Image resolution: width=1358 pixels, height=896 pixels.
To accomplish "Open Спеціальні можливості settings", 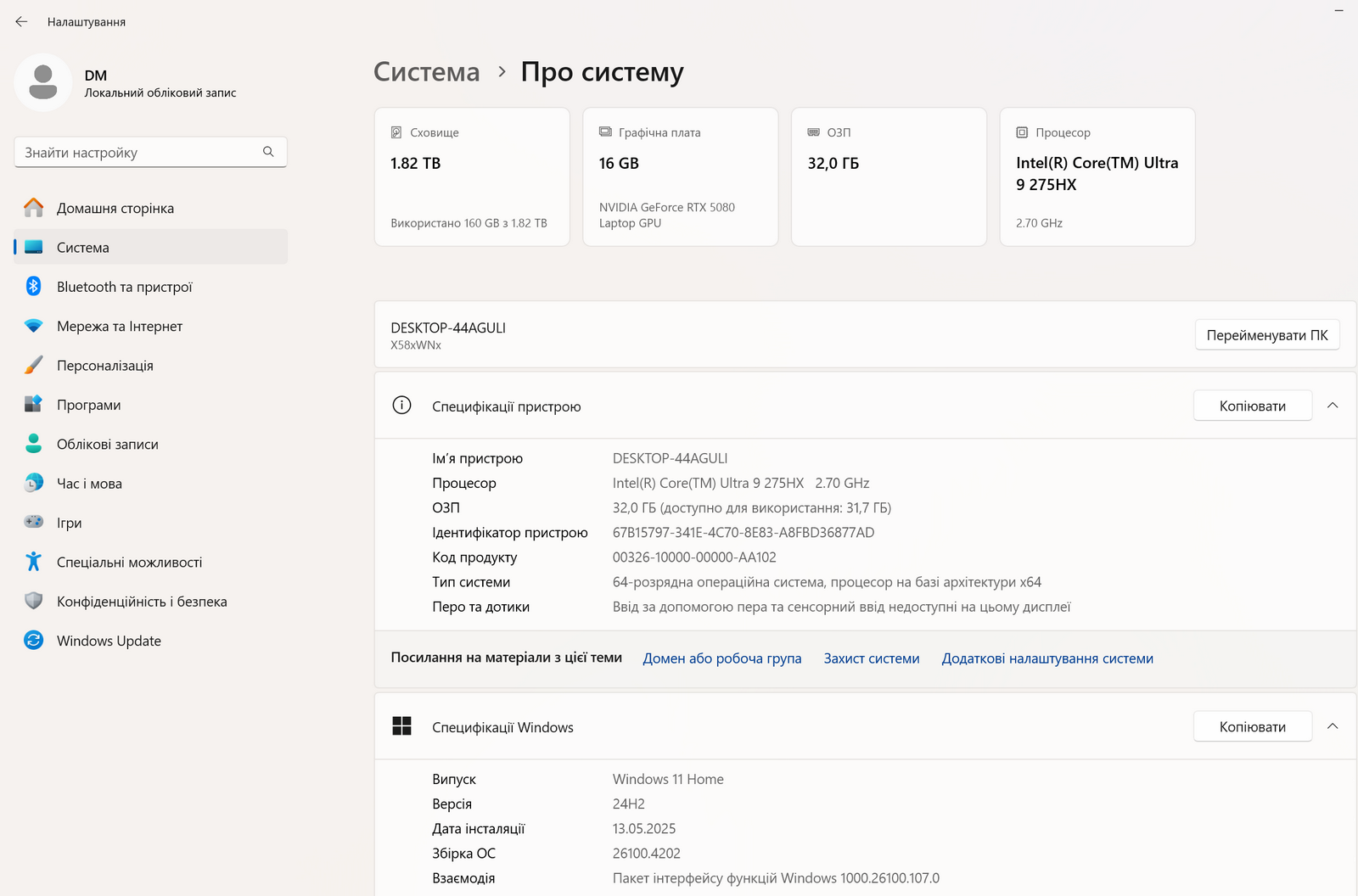I will [x=151, y=562].
